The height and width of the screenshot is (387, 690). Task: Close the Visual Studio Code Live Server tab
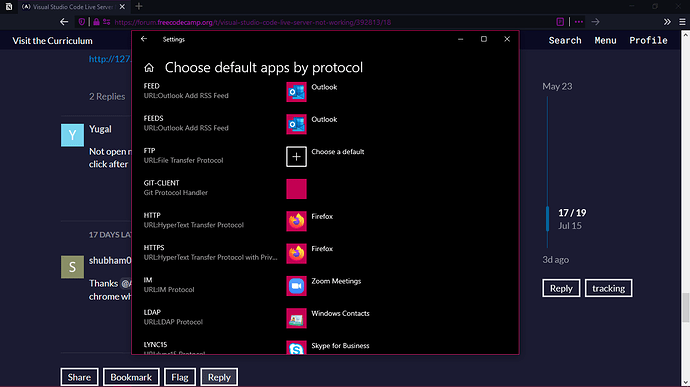tap(122, 7)
